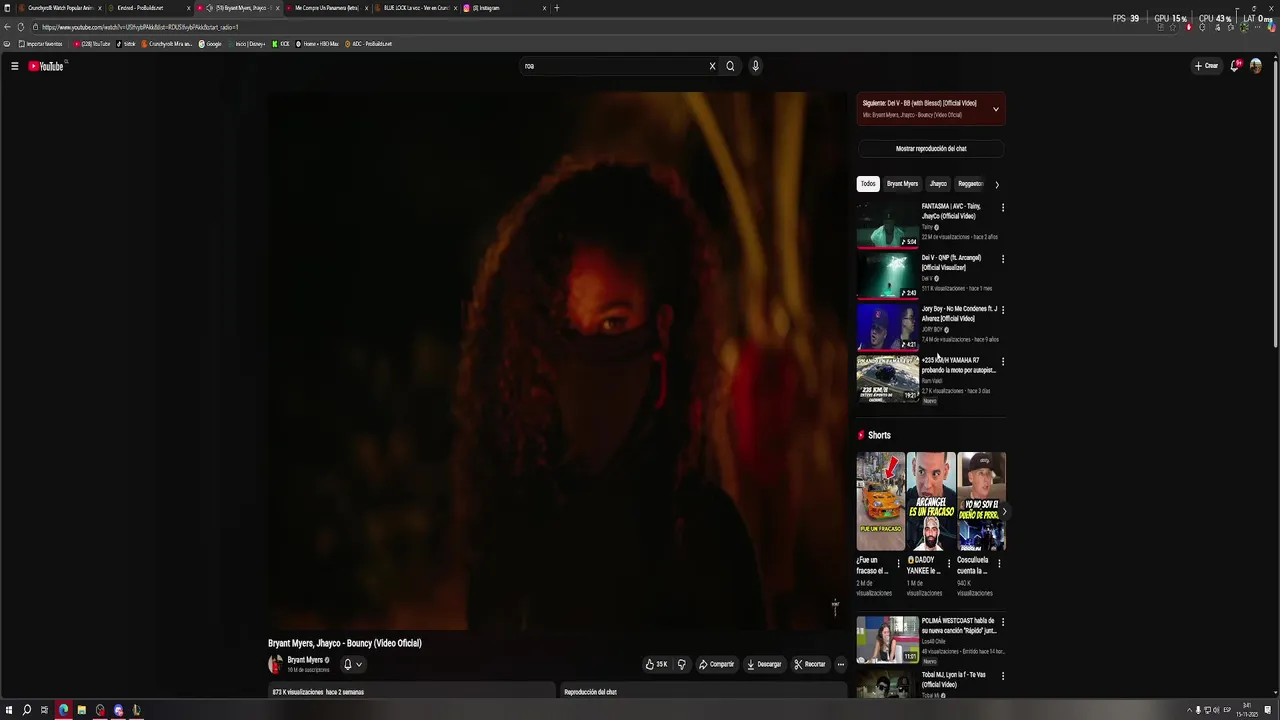Viewport: 1280px width, 720px height.
Task: Open Bryant Myers channel avatar
Action: coord(275,664)
